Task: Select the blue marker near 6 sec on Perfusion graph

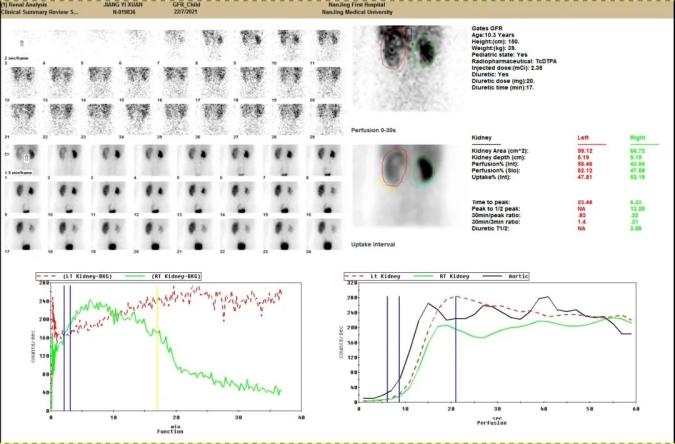Action: [x=387, y=349]
